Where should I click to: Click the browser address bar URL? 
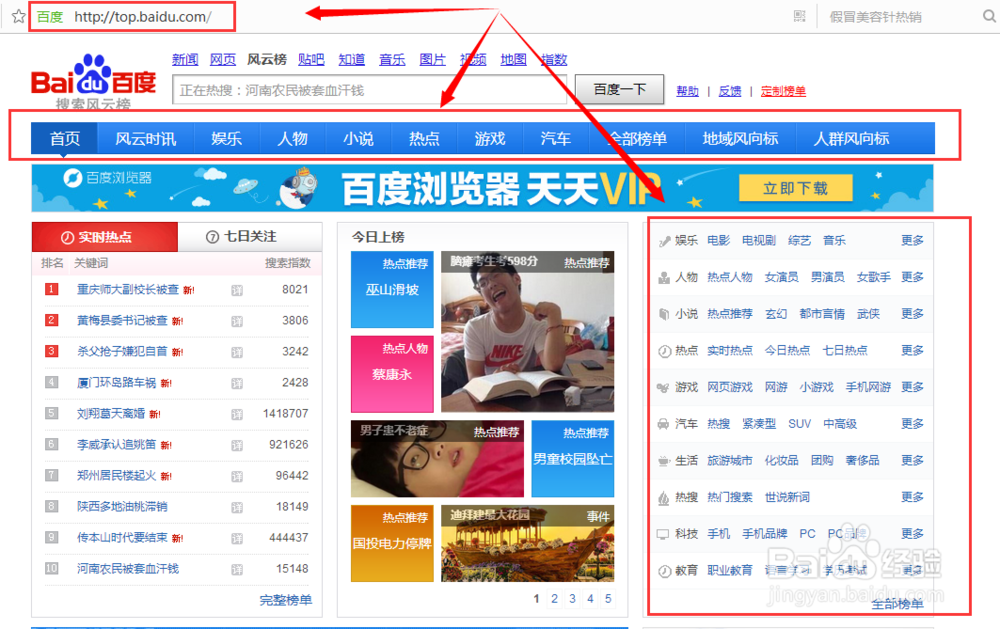143,17
